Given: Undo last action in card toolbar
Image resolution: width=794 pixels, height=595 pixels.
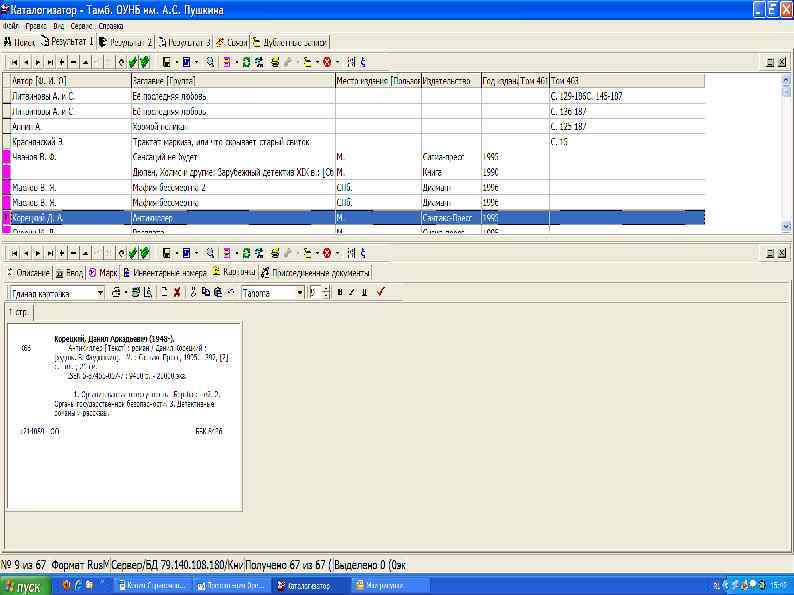Looking at the screenshot, I should pyautogui.click(x=231, y=292).
